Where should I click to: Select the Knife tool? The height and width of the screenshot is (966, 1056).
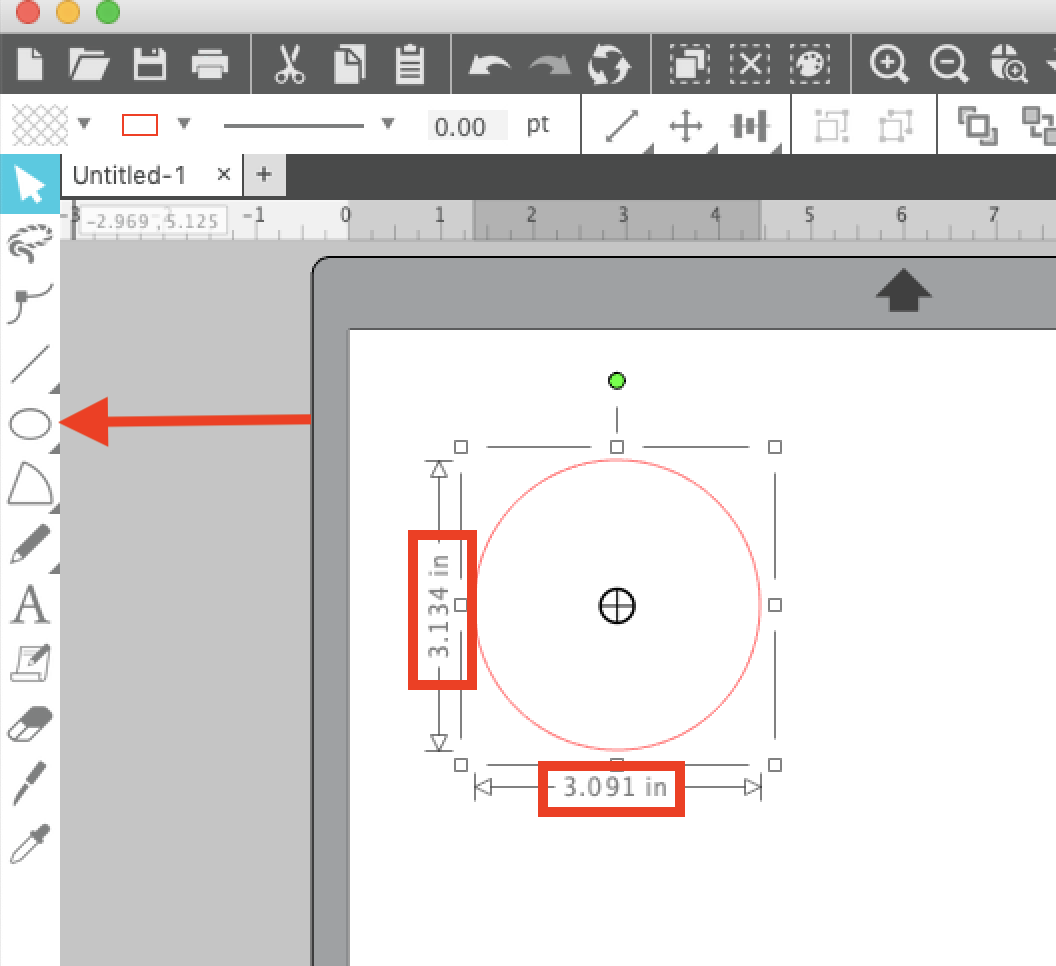tap(30, 783)
